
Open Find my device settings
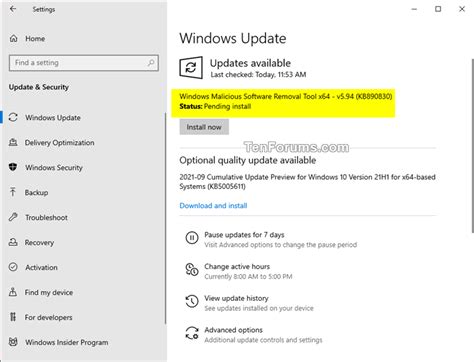coord(49,292)
